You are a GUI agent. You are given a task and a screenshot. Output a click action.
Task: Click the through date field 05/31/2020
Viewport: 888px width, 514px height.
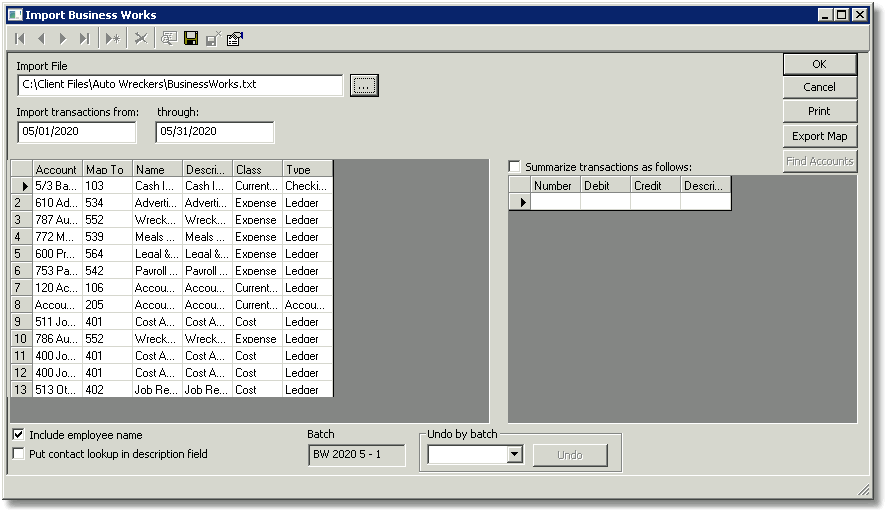[215, 132]
